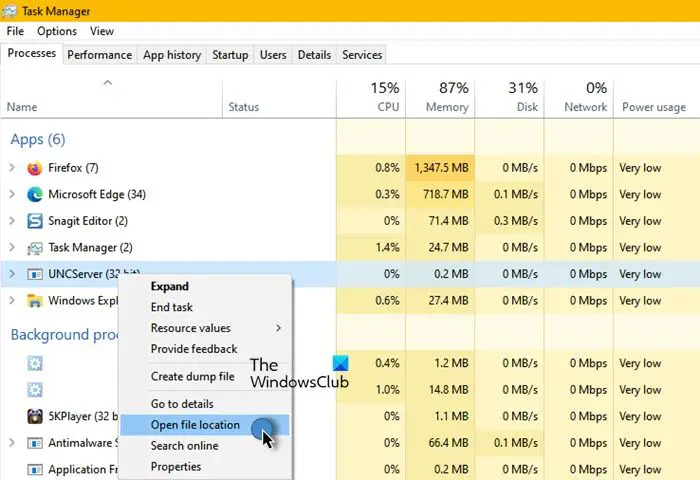Choose Search online in context menu

click(x=205, y=446)
